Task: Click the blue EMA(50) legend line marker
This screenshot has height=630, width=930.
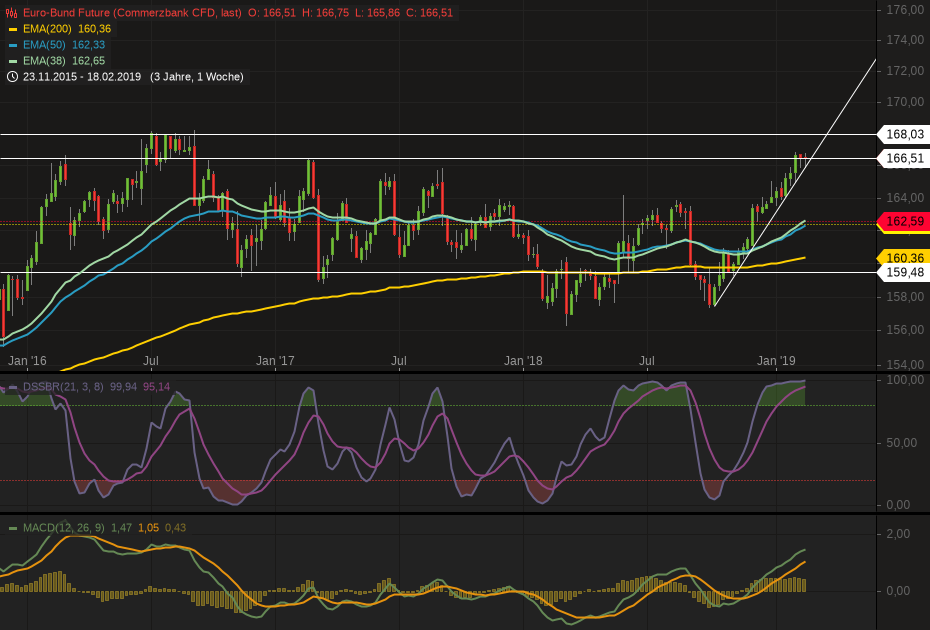Action: pyautogui.click(x=13, y=45)
